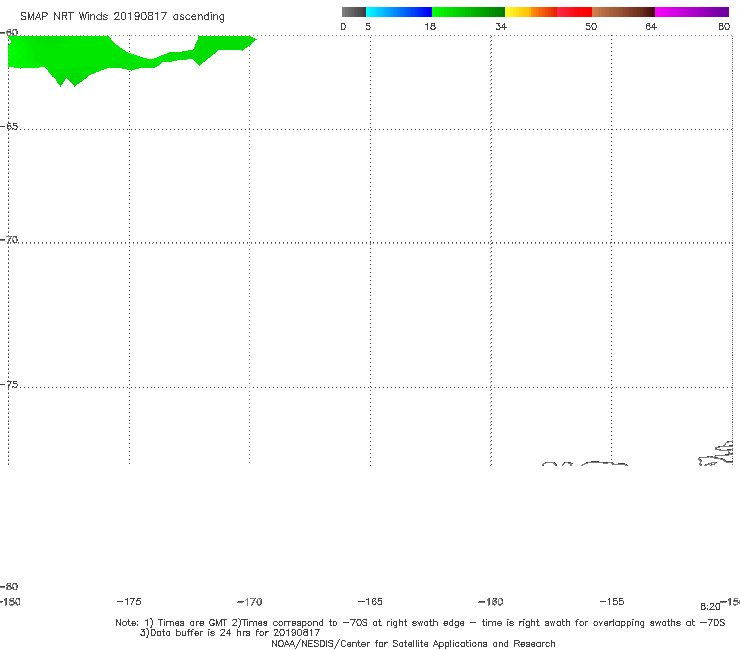This screenshot has width=740, height=650.
Task: Click the title 'SMAP NRT Winds 20190817 ascending'
Action: (122, 17)
